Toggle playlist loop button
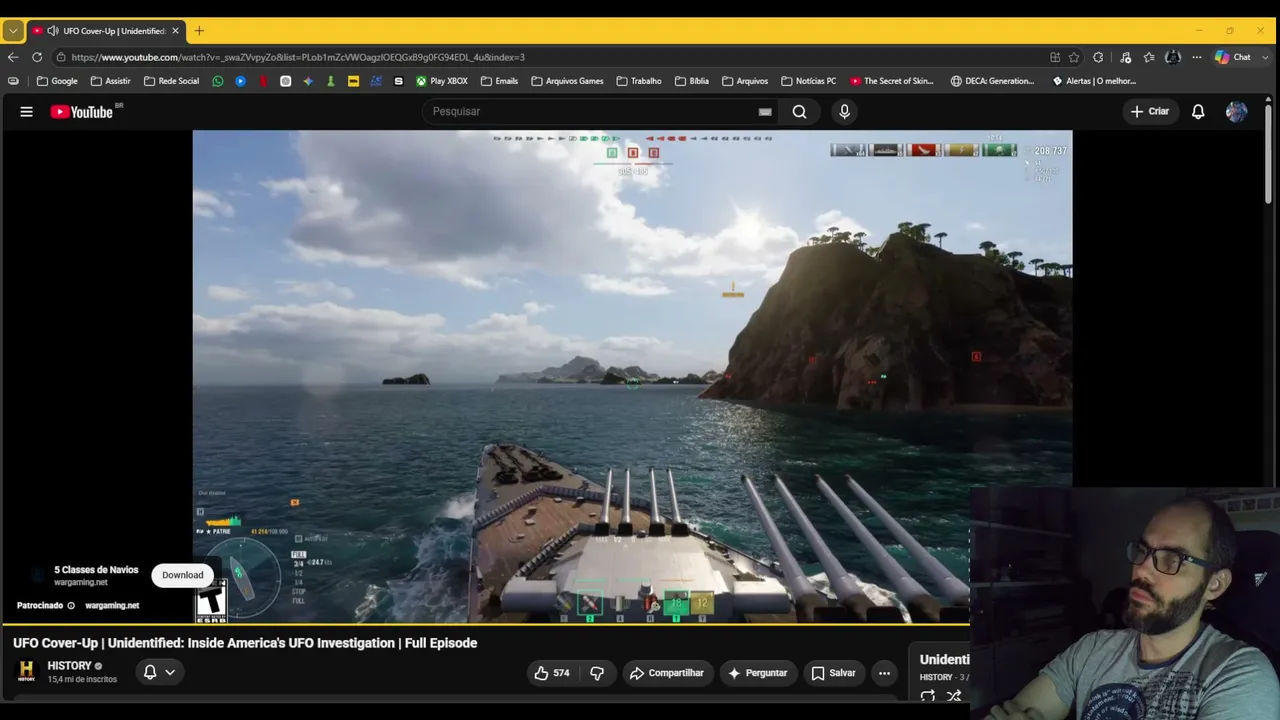Image resolution: width=1280 pixels, height=720 pixels. click(x=928, y=696)
